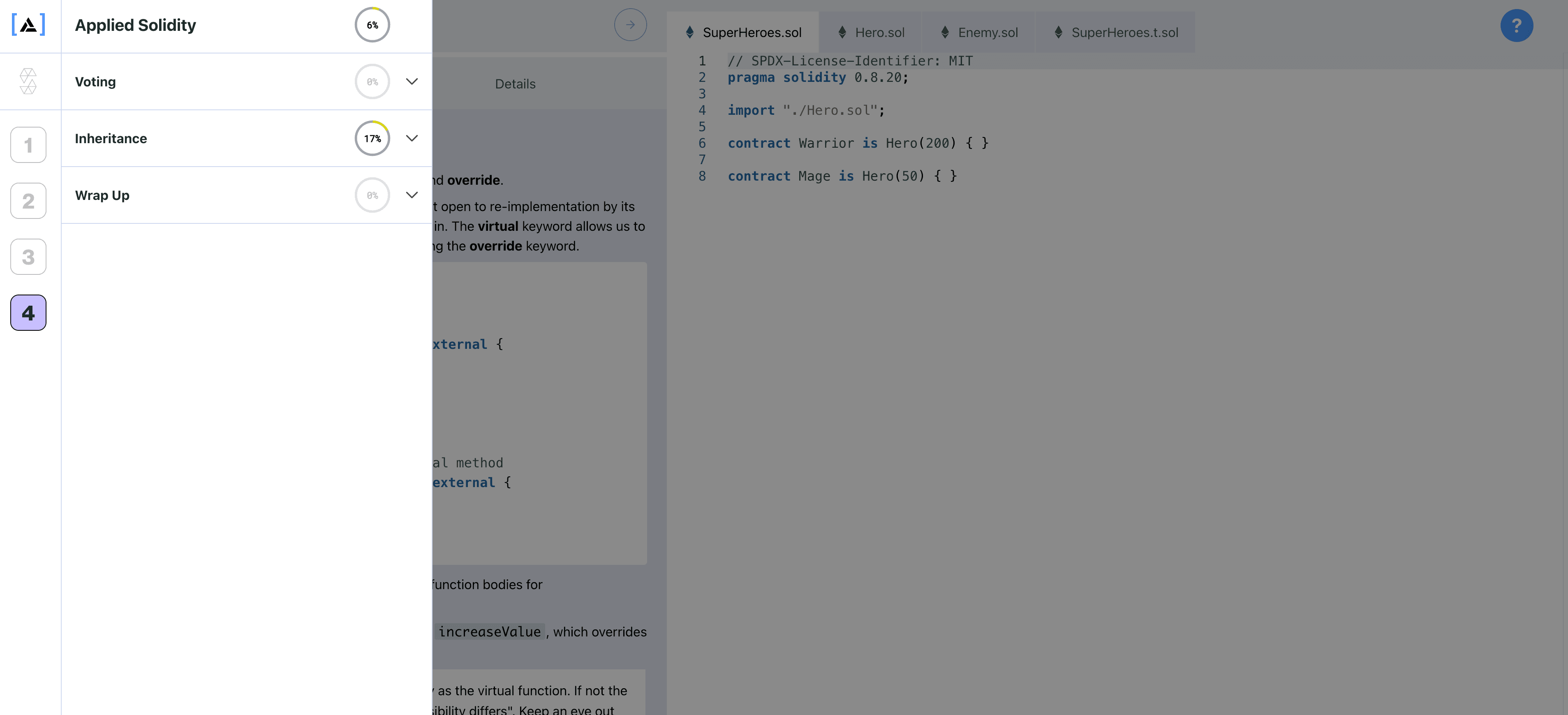Expand the Voting section
Viewport: 1568px width, 715px height.
click(x=412, y=81)
